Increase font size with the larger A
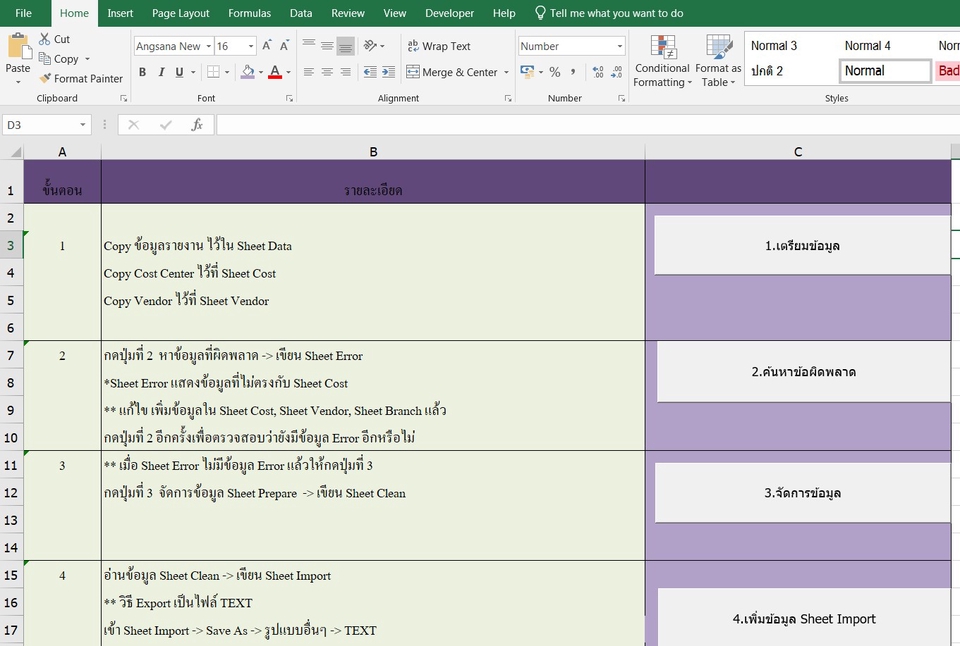Viewport: 960px width, 646px height. [x=267, y=46]
